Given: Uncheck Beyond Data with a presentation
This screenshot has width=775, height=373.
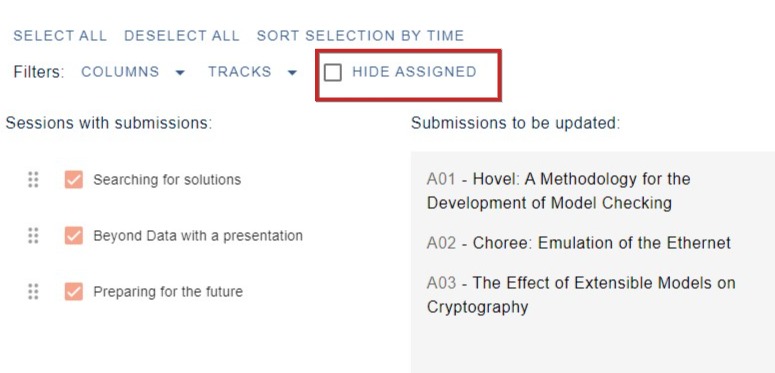Looking at the screenshot, I should coord(74,236).
